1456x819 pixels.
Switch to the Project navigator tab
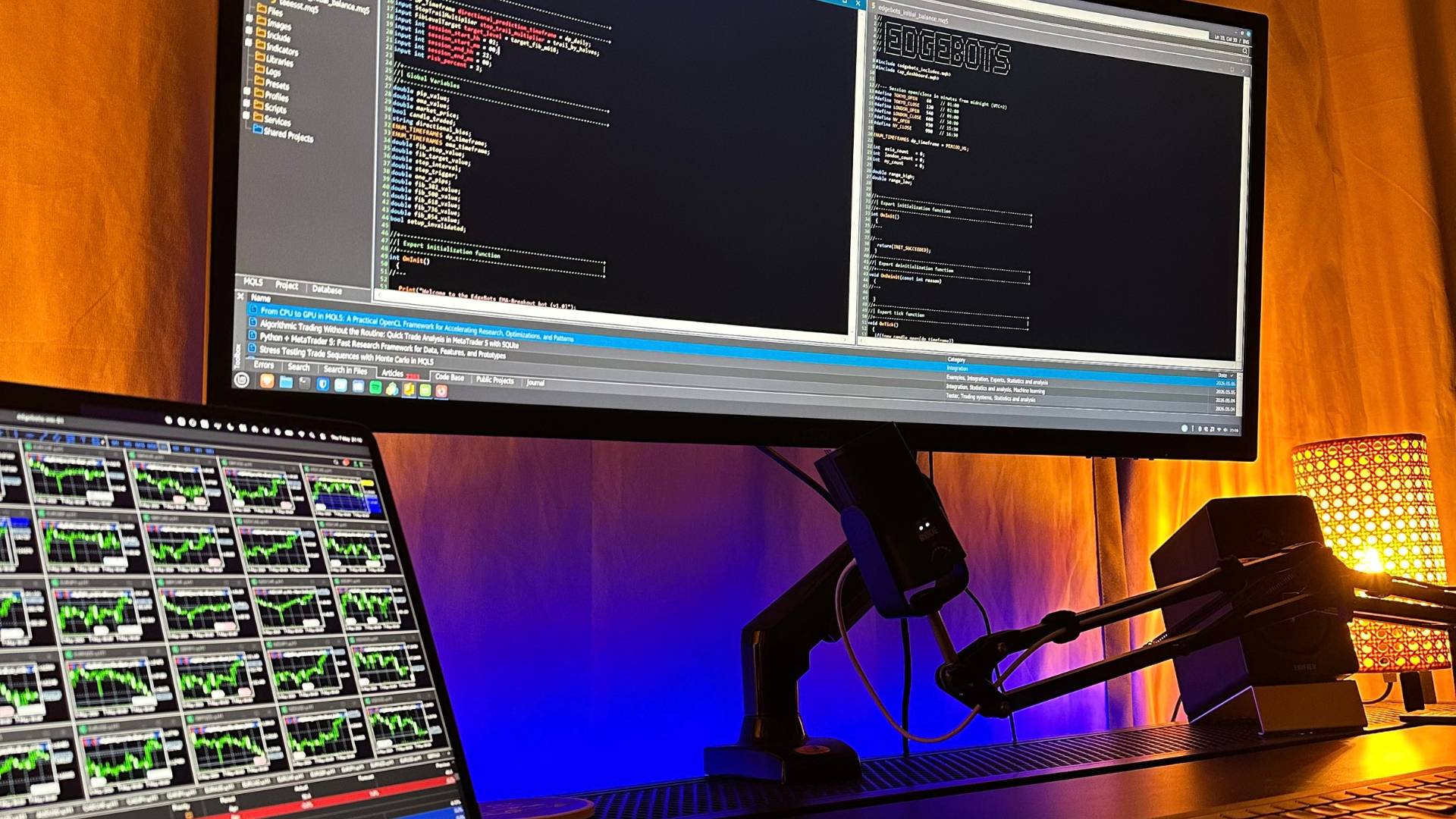[287, 286]
